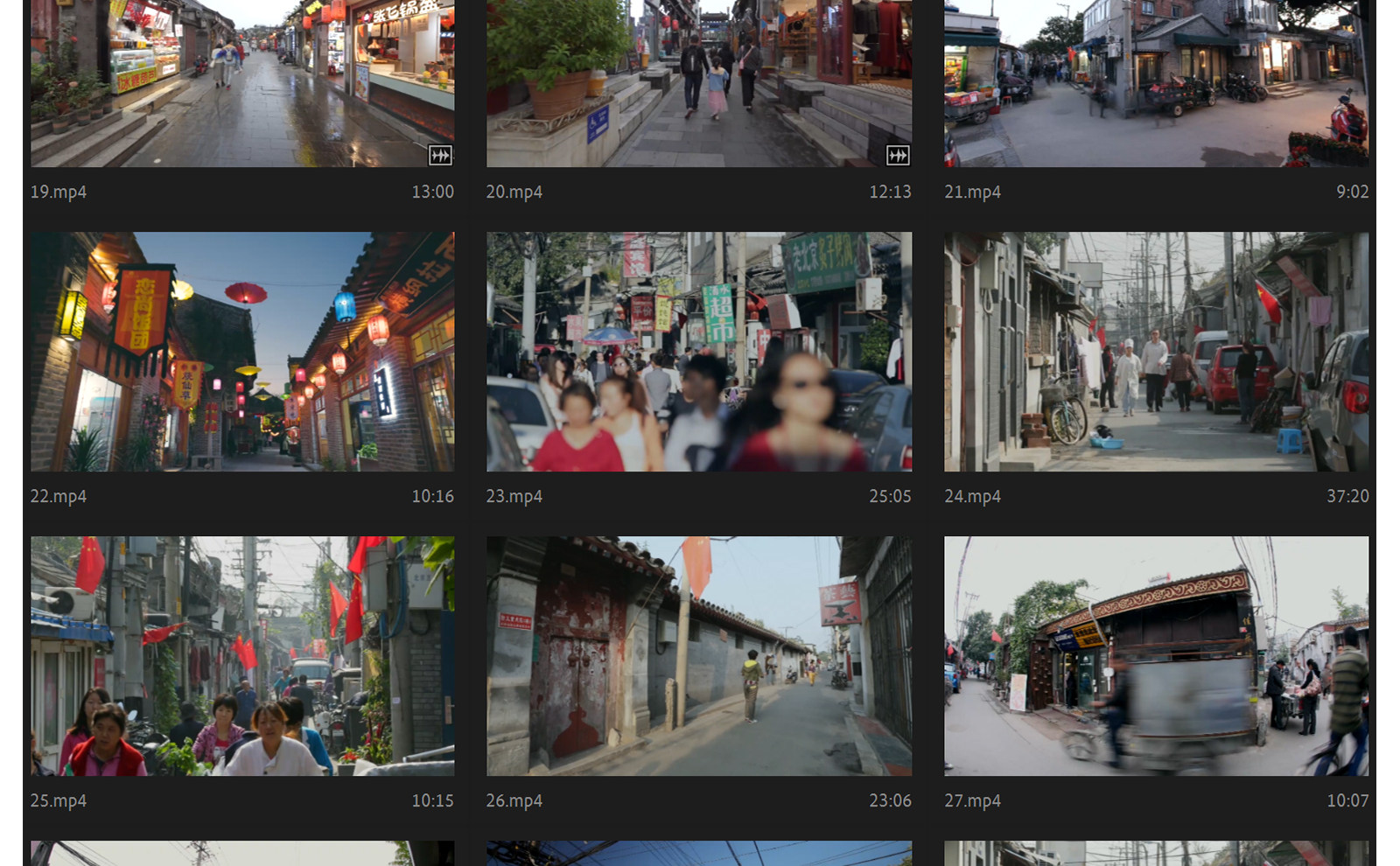Pick the 24.mp4 alley clip thumbnail
The height and width of the screenshot is (866, 1400).
coord(1157,352)
